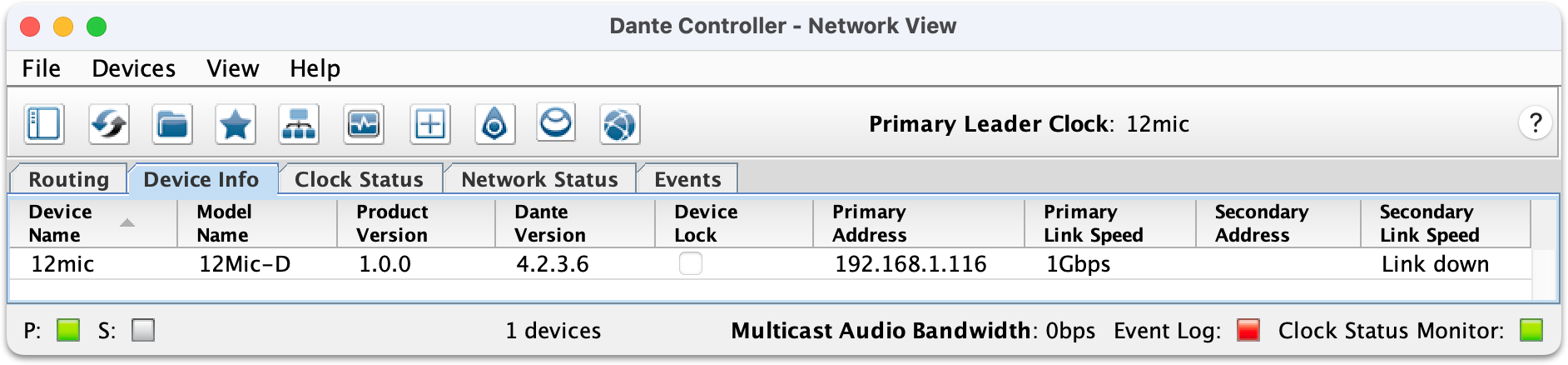Switch to the Clock Status tab
Image resolution: width=1568 pixels, height=365 pixels.
pos(360,179)
